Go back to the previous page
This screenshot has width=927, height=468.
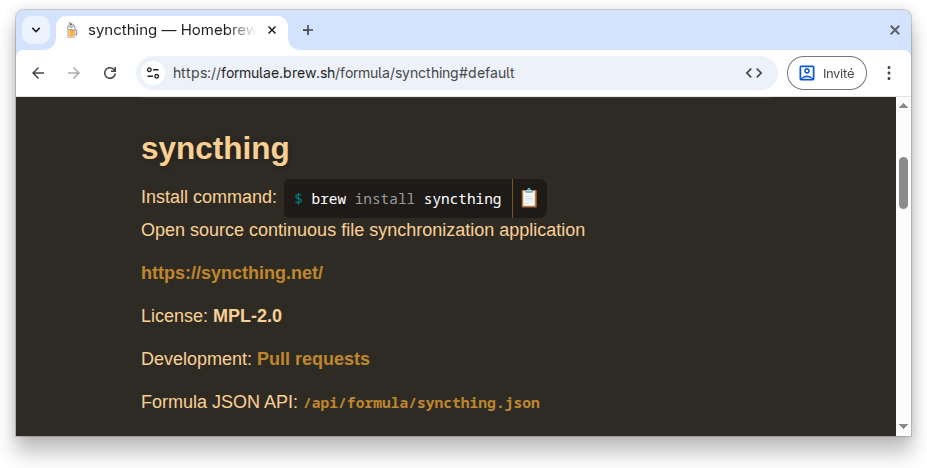[x=38, y=73]
